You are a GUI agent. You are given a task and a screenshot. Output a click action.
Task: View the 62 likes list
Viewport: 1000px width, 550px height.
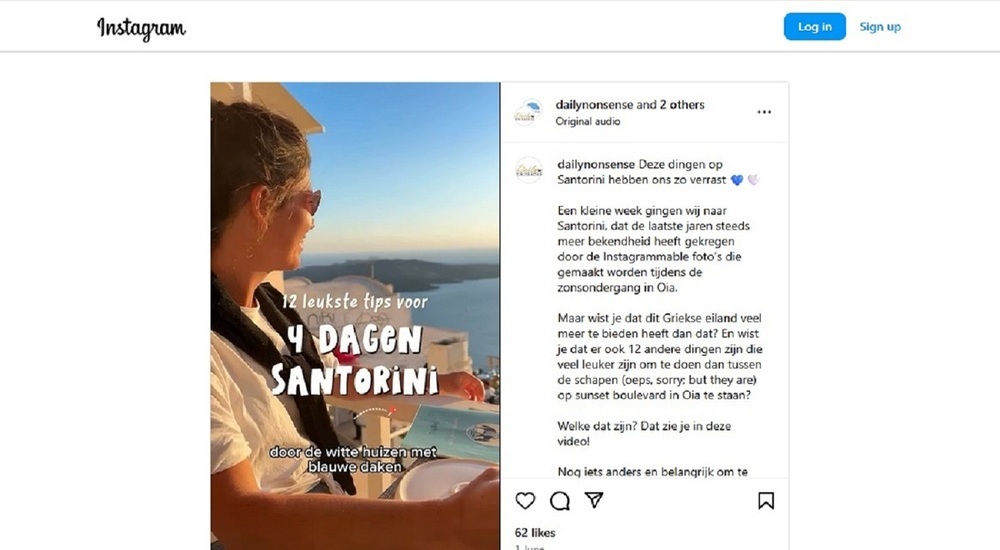tap(535, 533)
